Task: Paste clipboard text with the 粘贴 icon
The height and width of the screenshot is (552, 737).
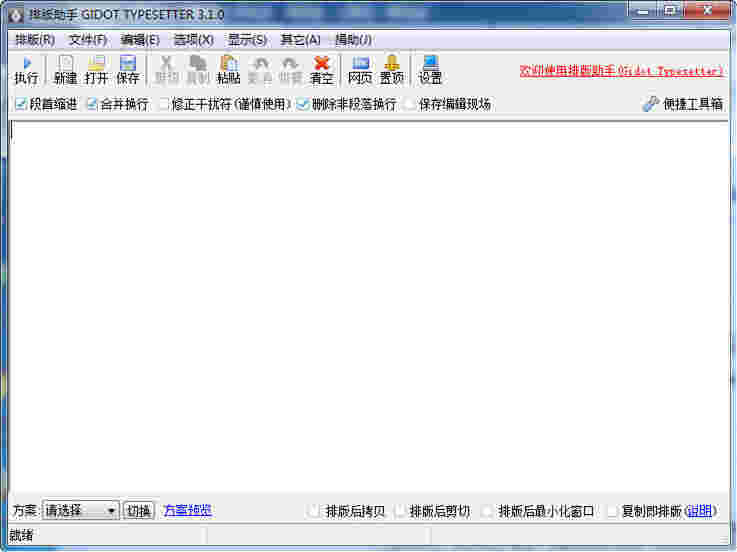Action: (228, 70)
